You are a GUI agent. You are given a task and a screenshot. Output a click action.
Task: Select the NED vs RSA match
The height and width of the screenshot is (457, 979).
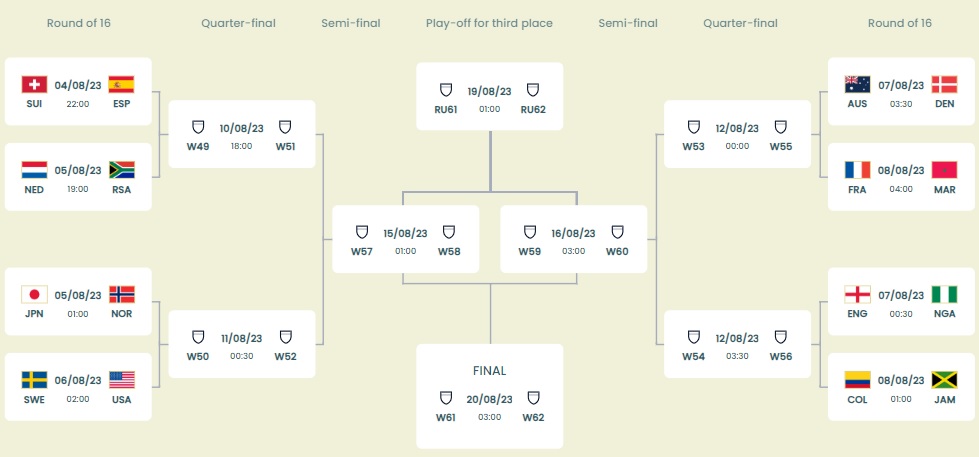tap(78, 177)
